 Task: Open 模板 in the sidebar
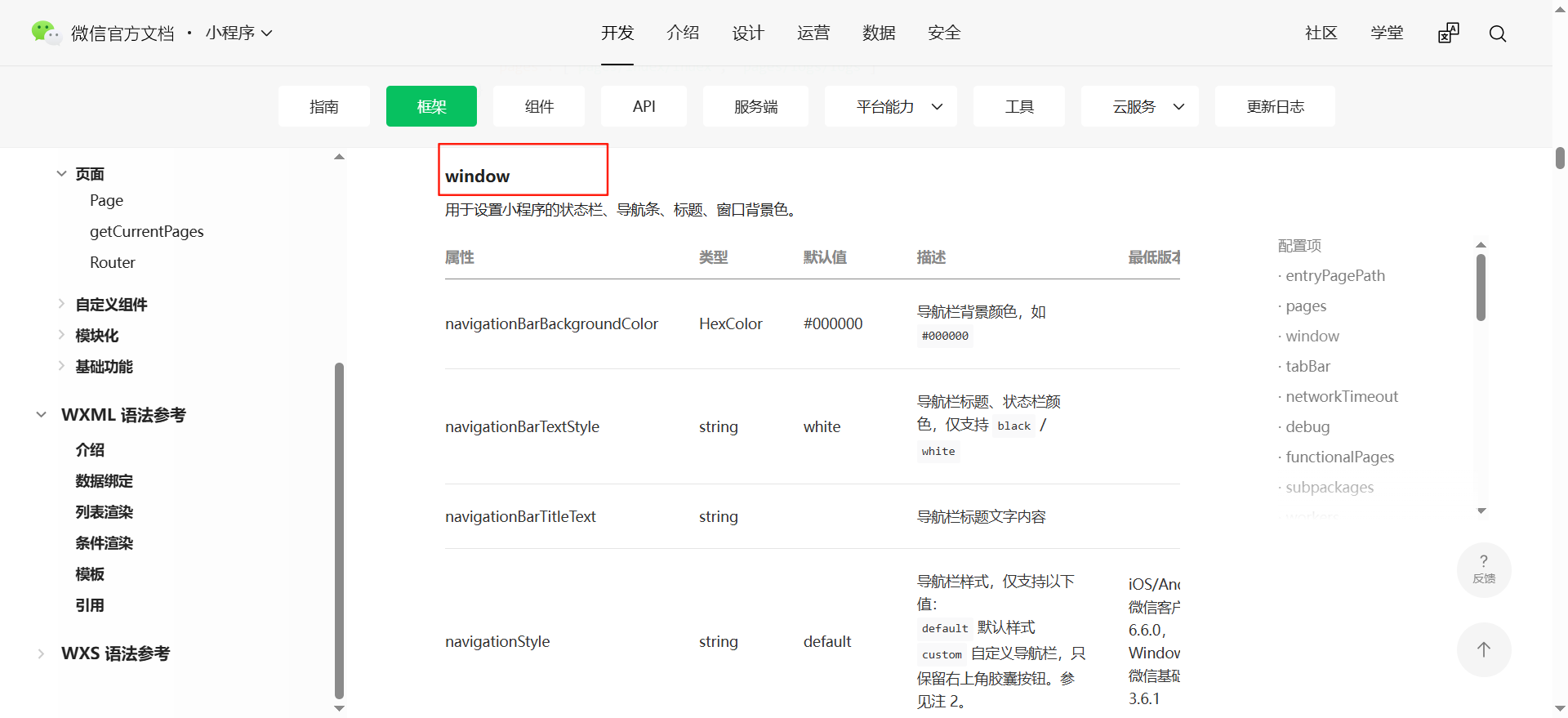click(90, 574)
